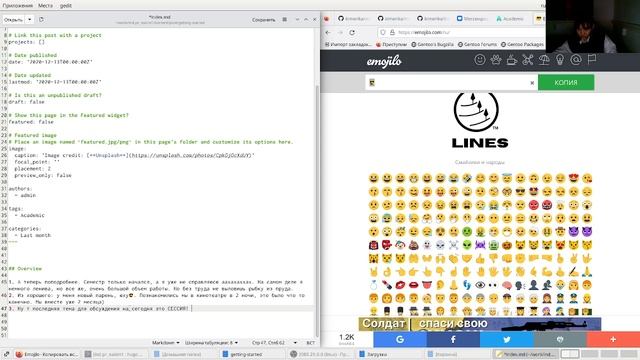Click the 'featured: false' line in editor
Screen dimensions: 640x360
pyautogui.click(x=31, y=122)
